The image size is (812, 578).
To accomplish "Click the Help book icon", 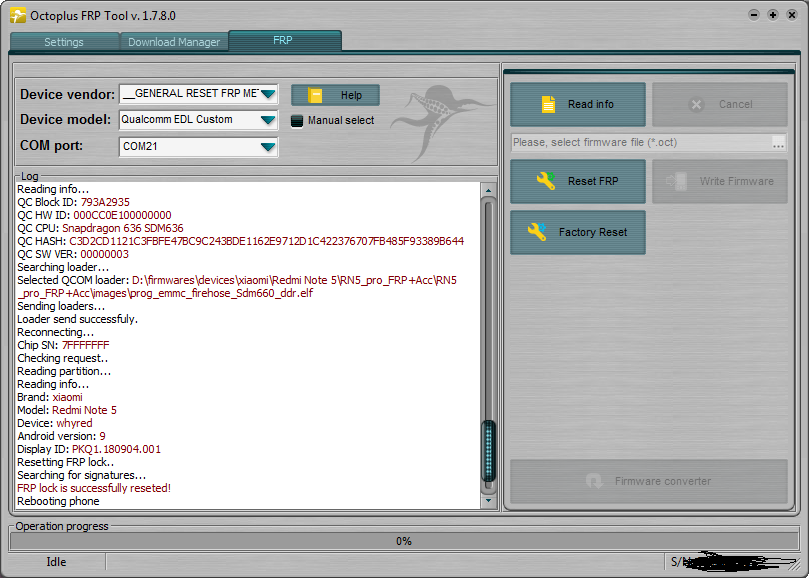I will pyautogui.click(x=315, y=95).
